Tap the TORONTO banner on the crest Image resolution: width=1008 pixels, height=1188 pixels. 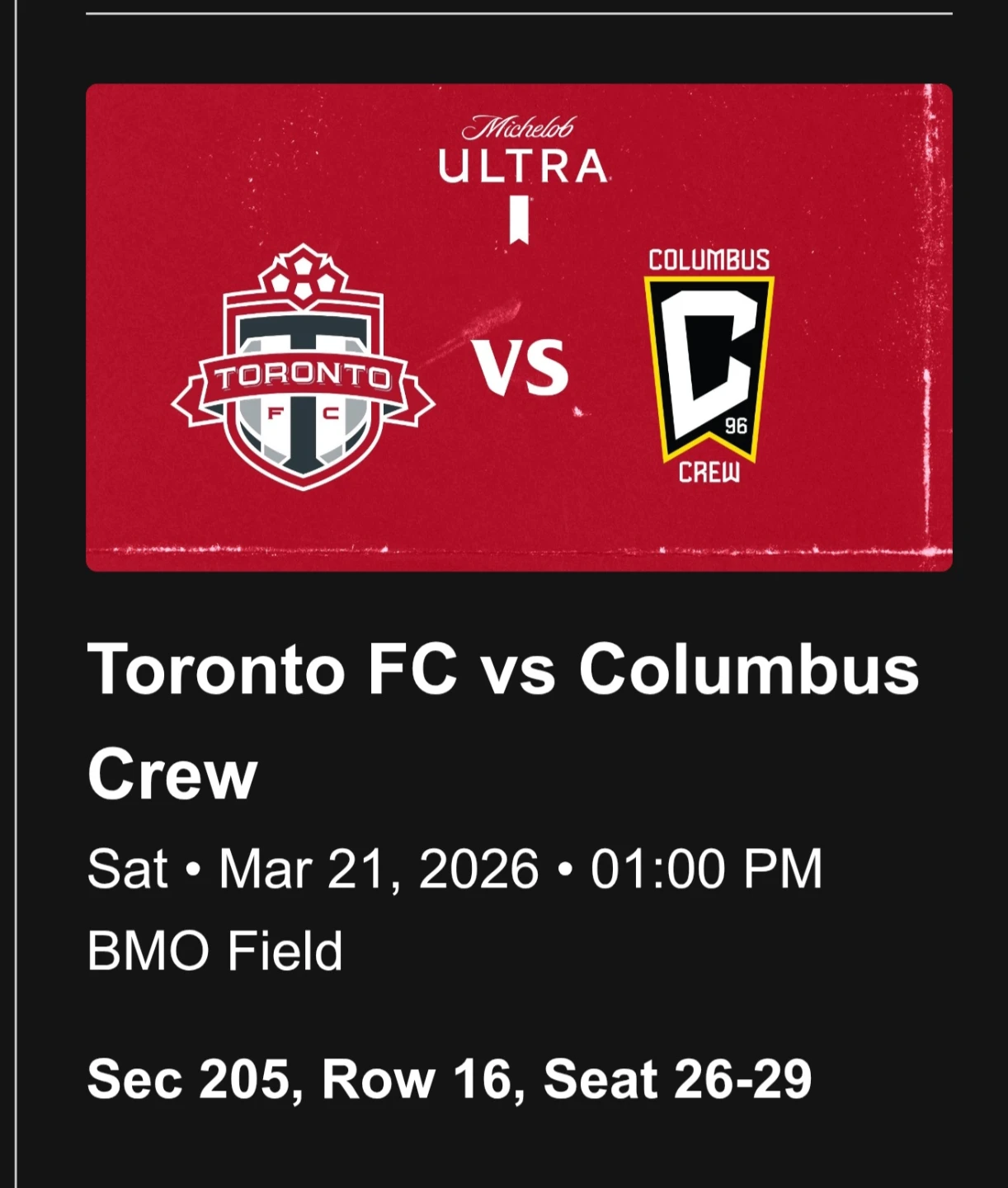303,376
